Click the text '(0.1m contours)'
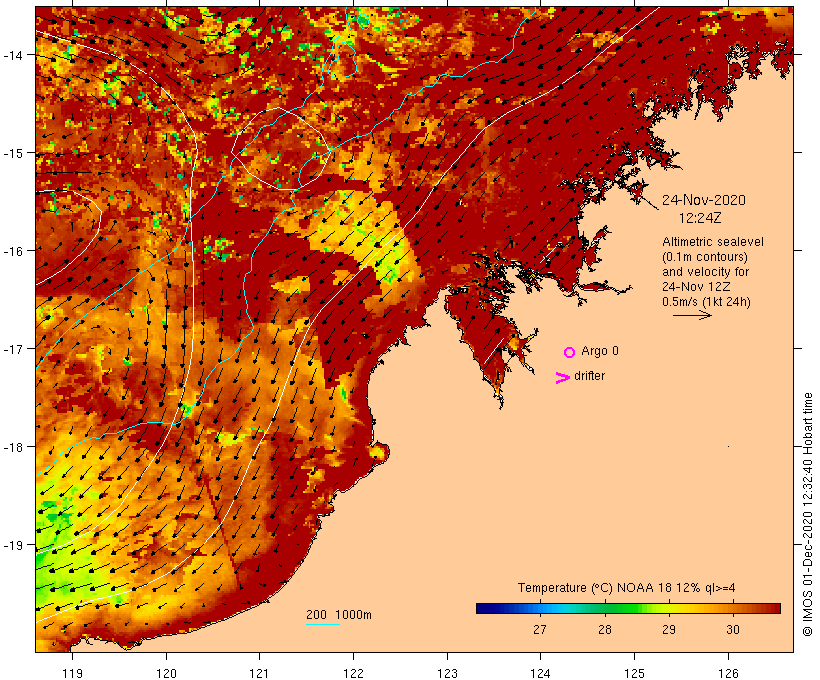This screenshot has height=680, width=820. pos(704,257)
